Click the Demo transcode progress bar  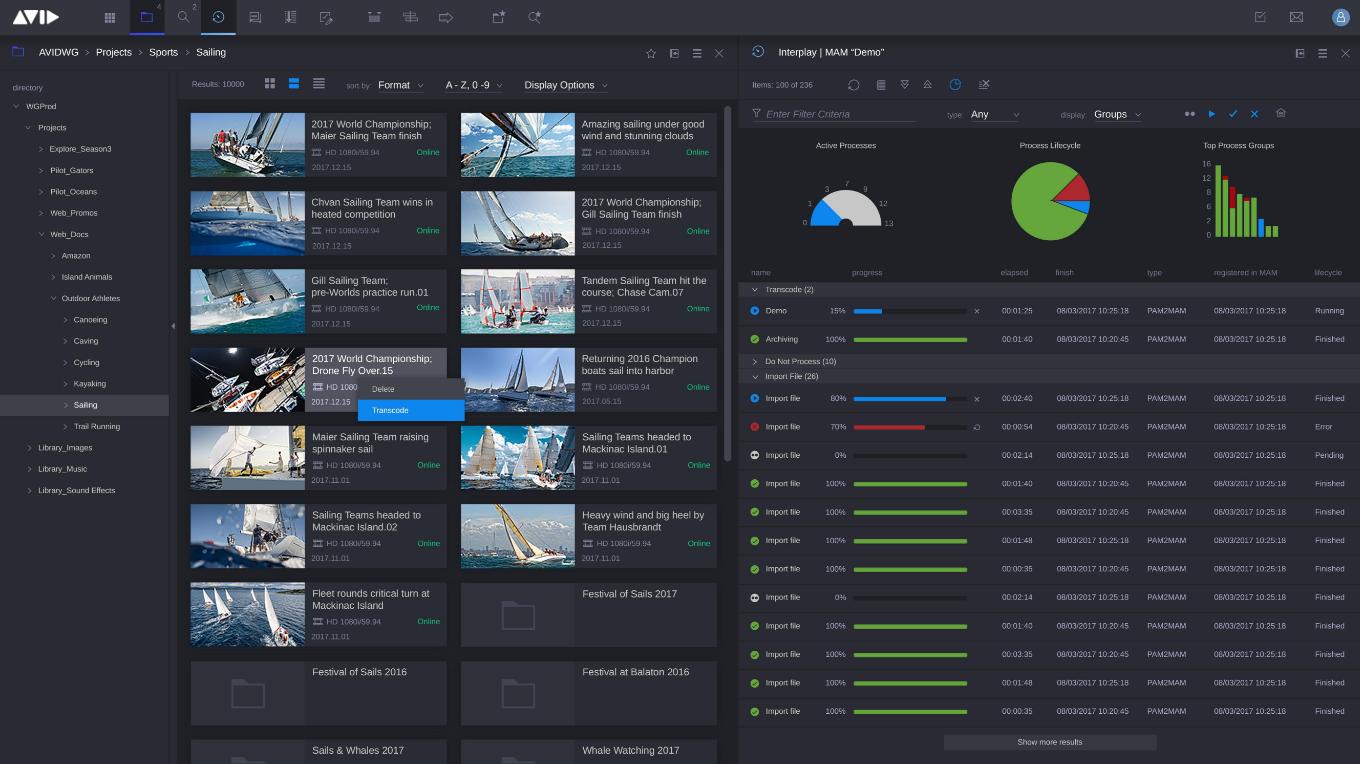909,311
